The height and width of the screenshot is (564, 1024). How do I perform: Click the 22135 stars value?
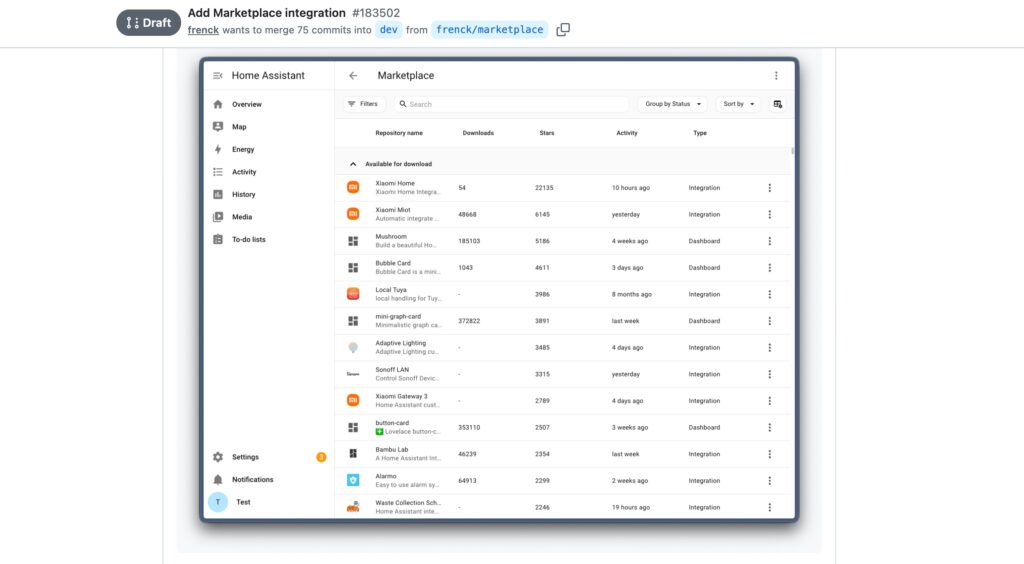point(544,188)
